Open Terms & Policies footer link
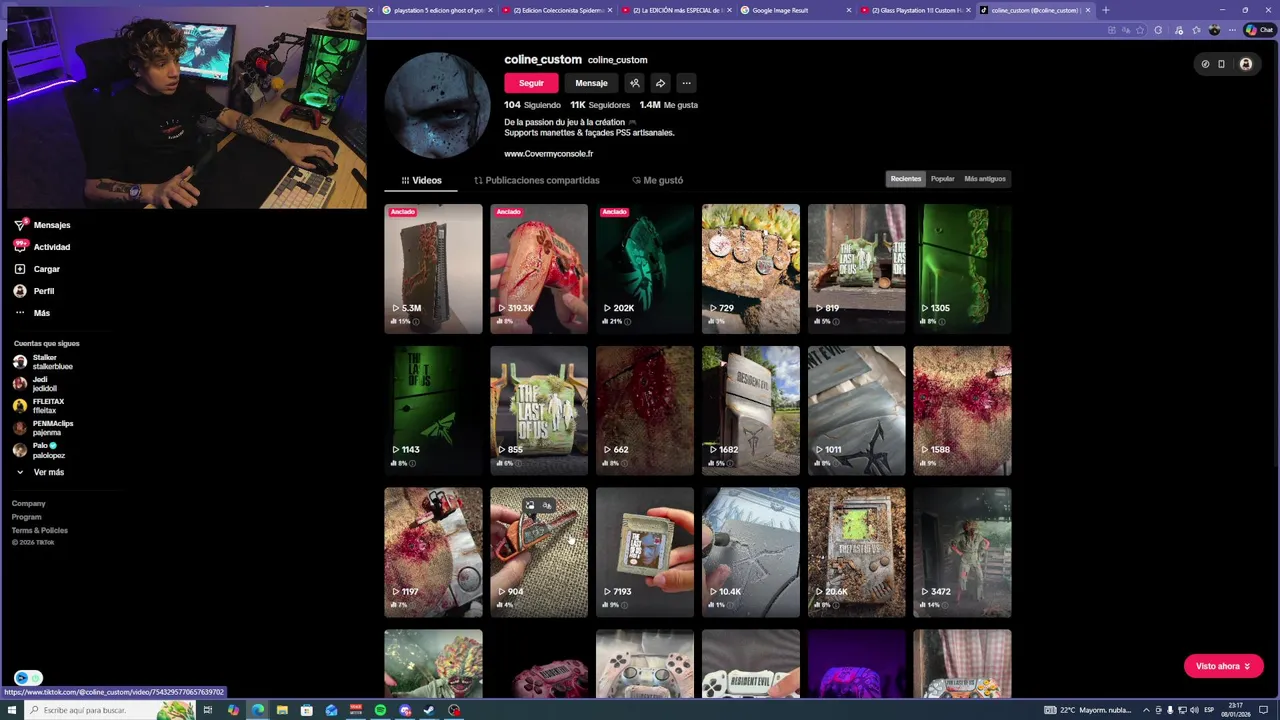The image size is (1280, 720). [x=39, y=531]
